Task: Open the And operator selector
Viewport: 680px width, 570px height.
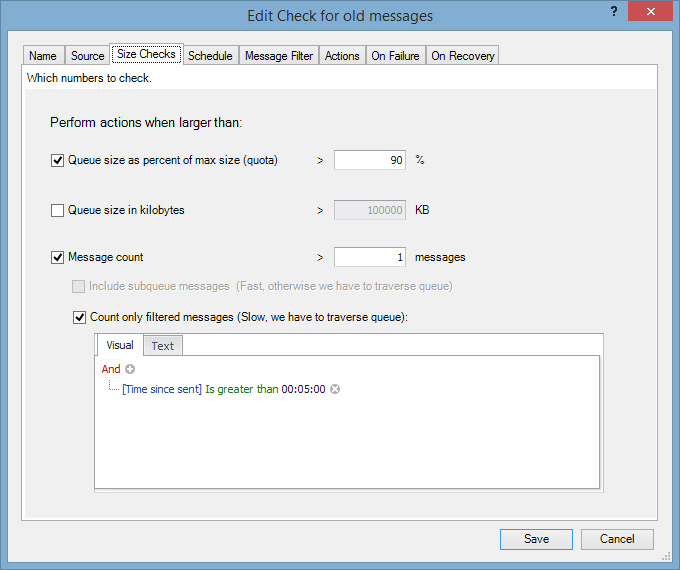Action: click(x=111, y=369)
